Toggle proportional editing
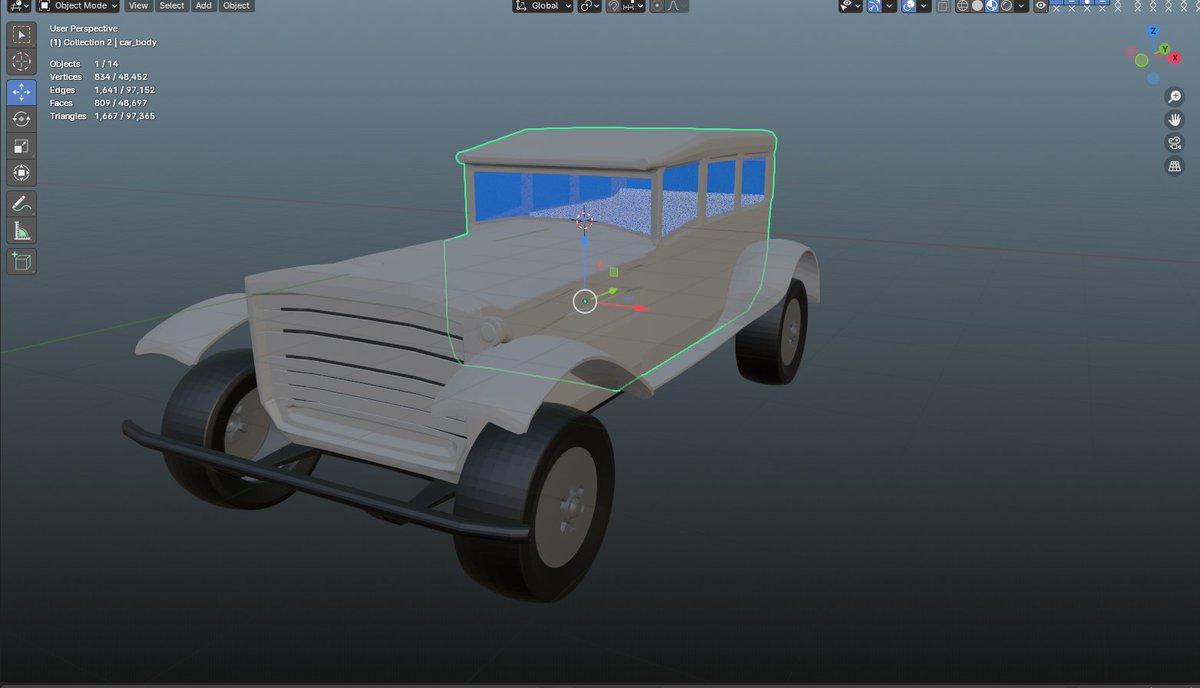 click(656, 6)
